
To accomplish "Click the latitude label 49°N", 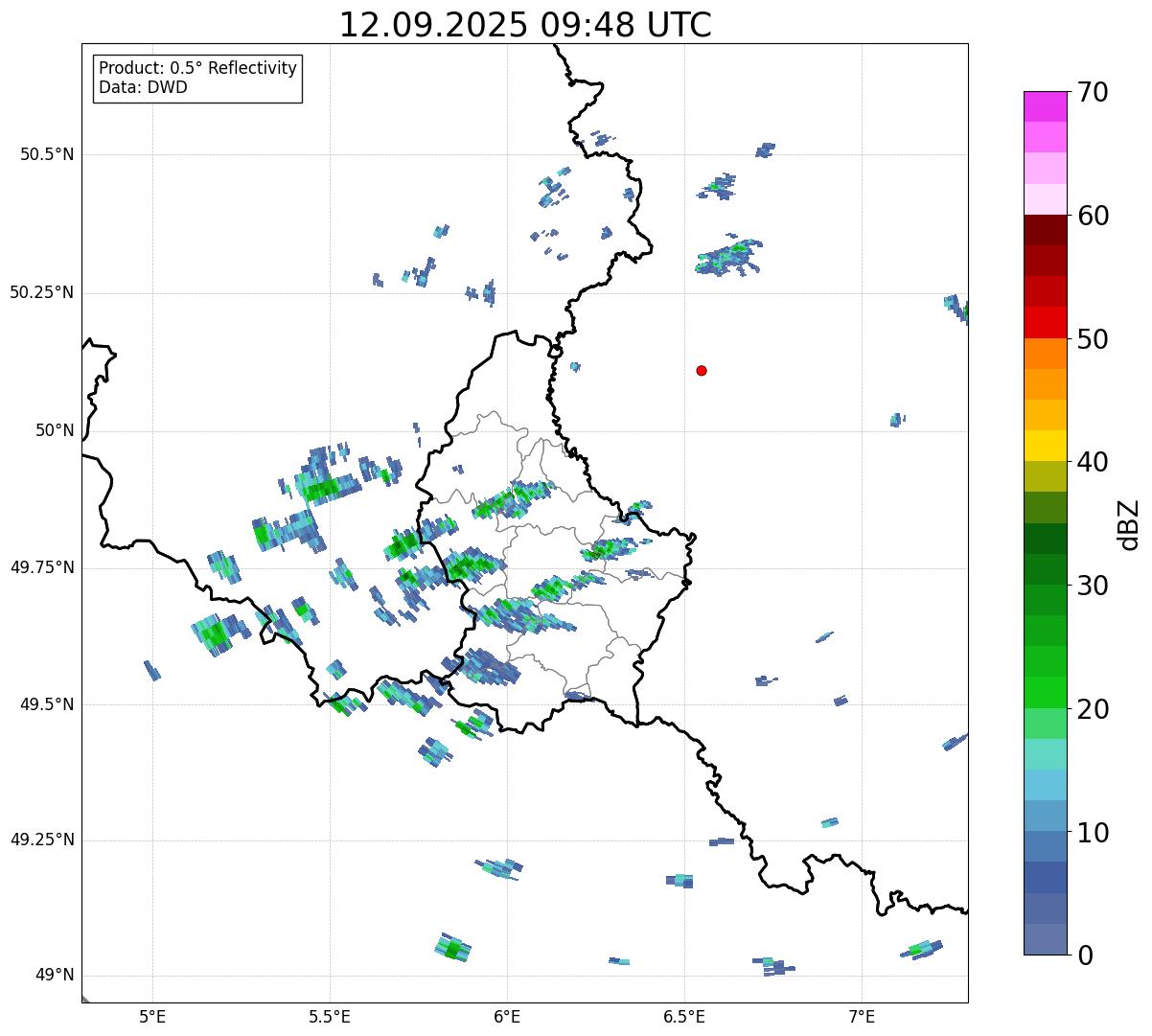I will tap(55, 976).
